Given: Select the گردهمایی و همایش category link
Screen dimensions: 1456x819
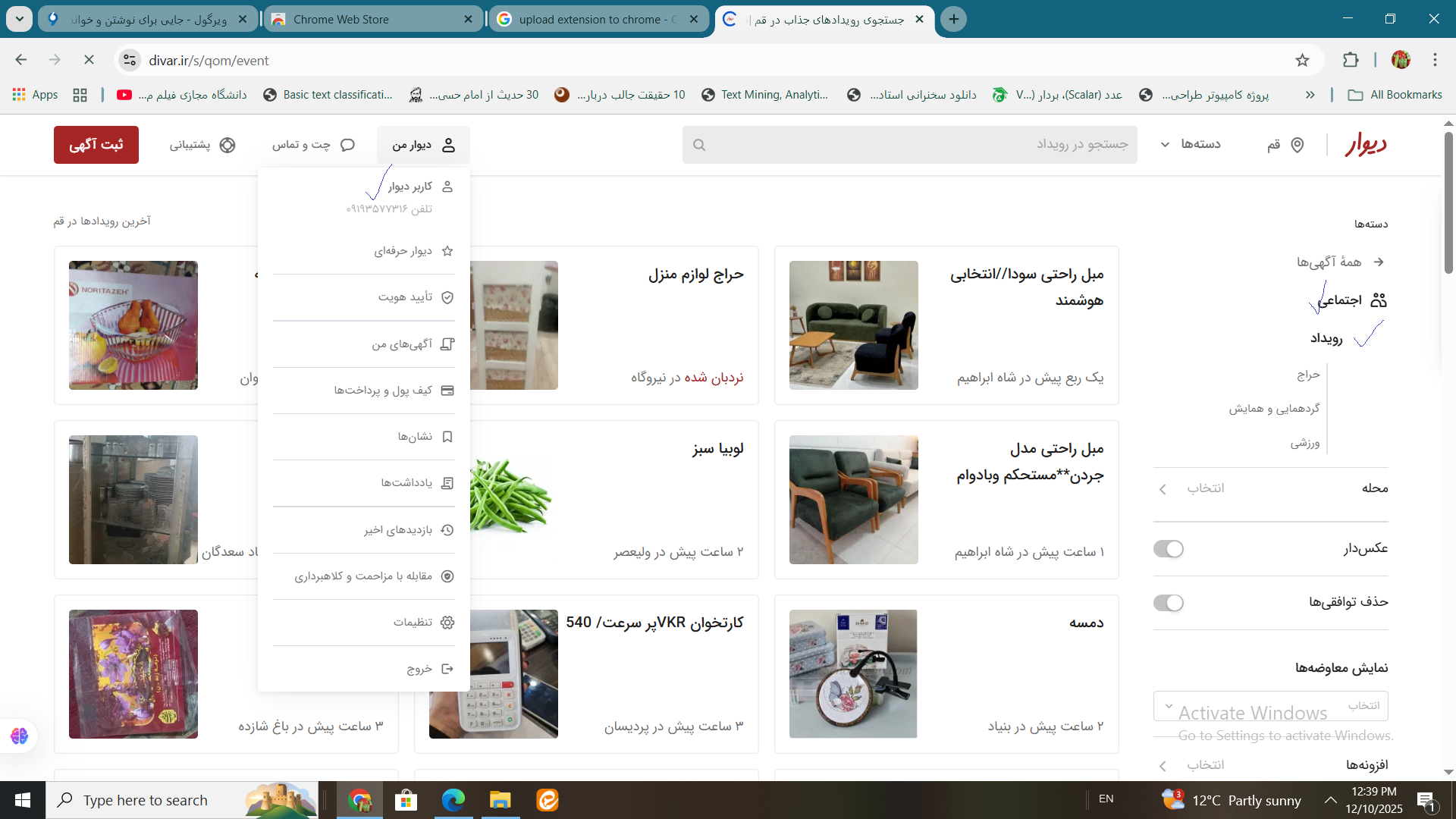Looking at the screenshot, I should (x=1274, y=409).
